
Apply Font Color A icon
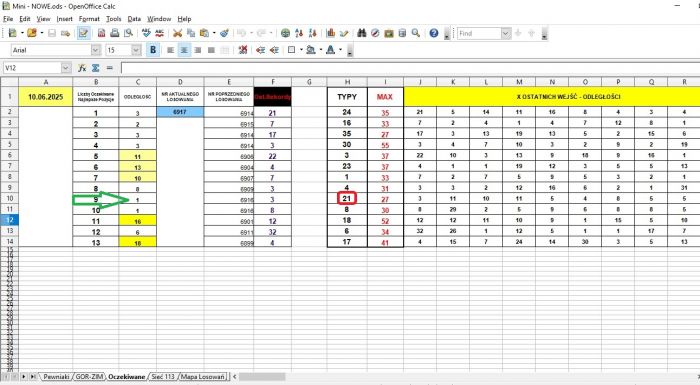click(x=330, y=50)
